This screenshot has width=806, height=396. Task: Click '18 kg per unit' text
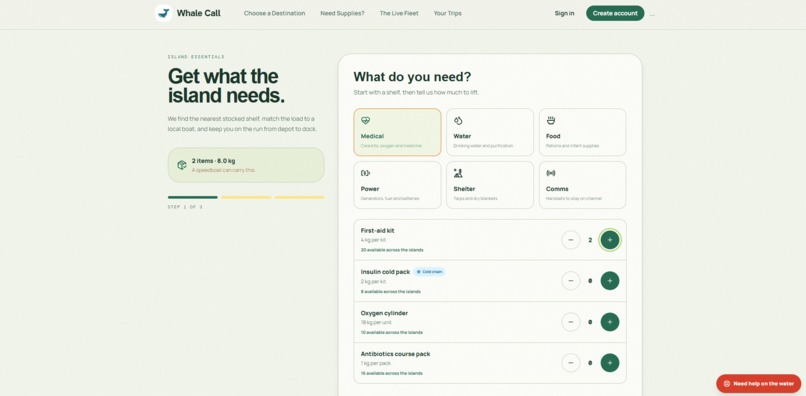(x=376, y=322)
